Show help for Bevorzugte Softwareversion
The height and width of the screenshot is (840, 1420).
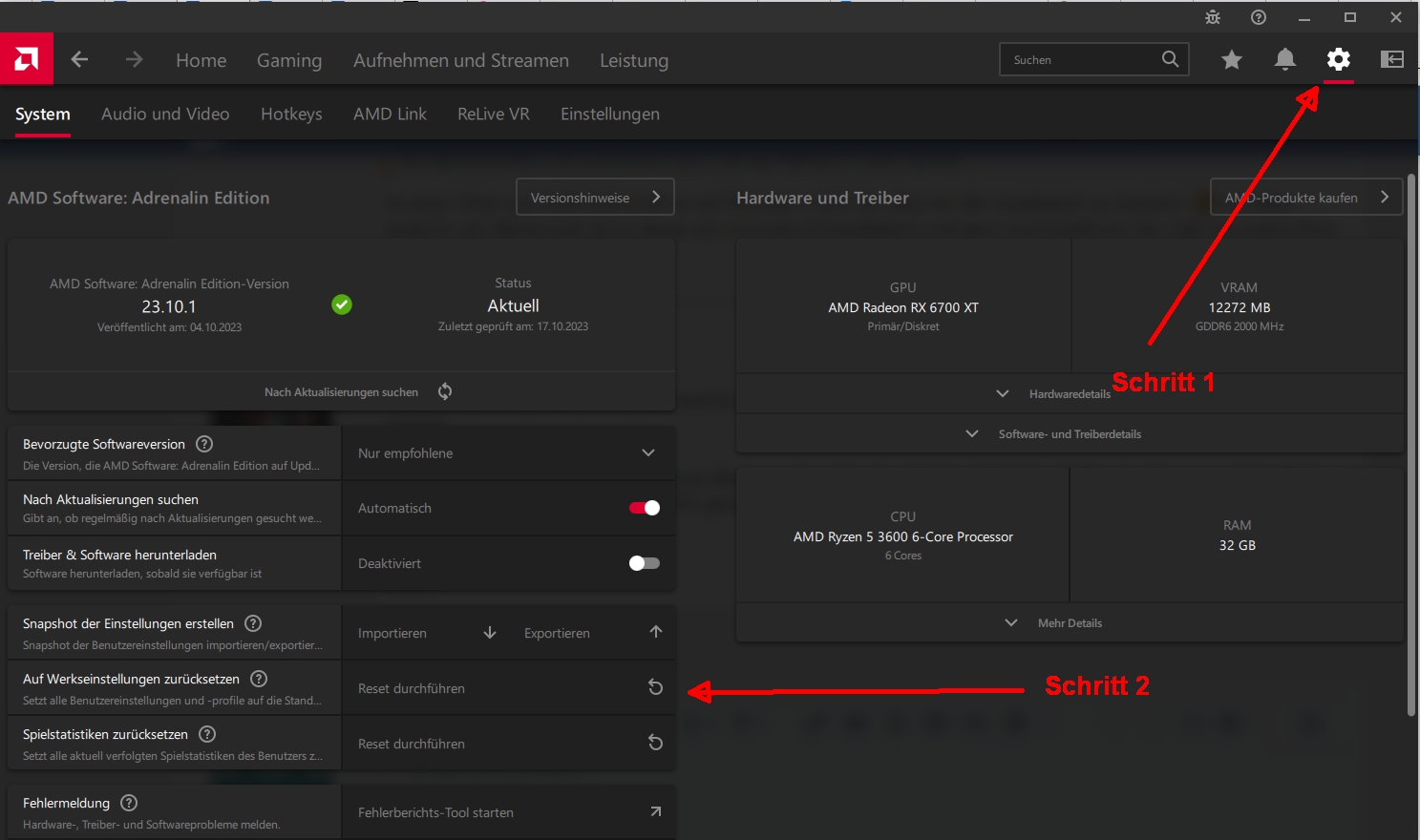(x=204, y=444)
